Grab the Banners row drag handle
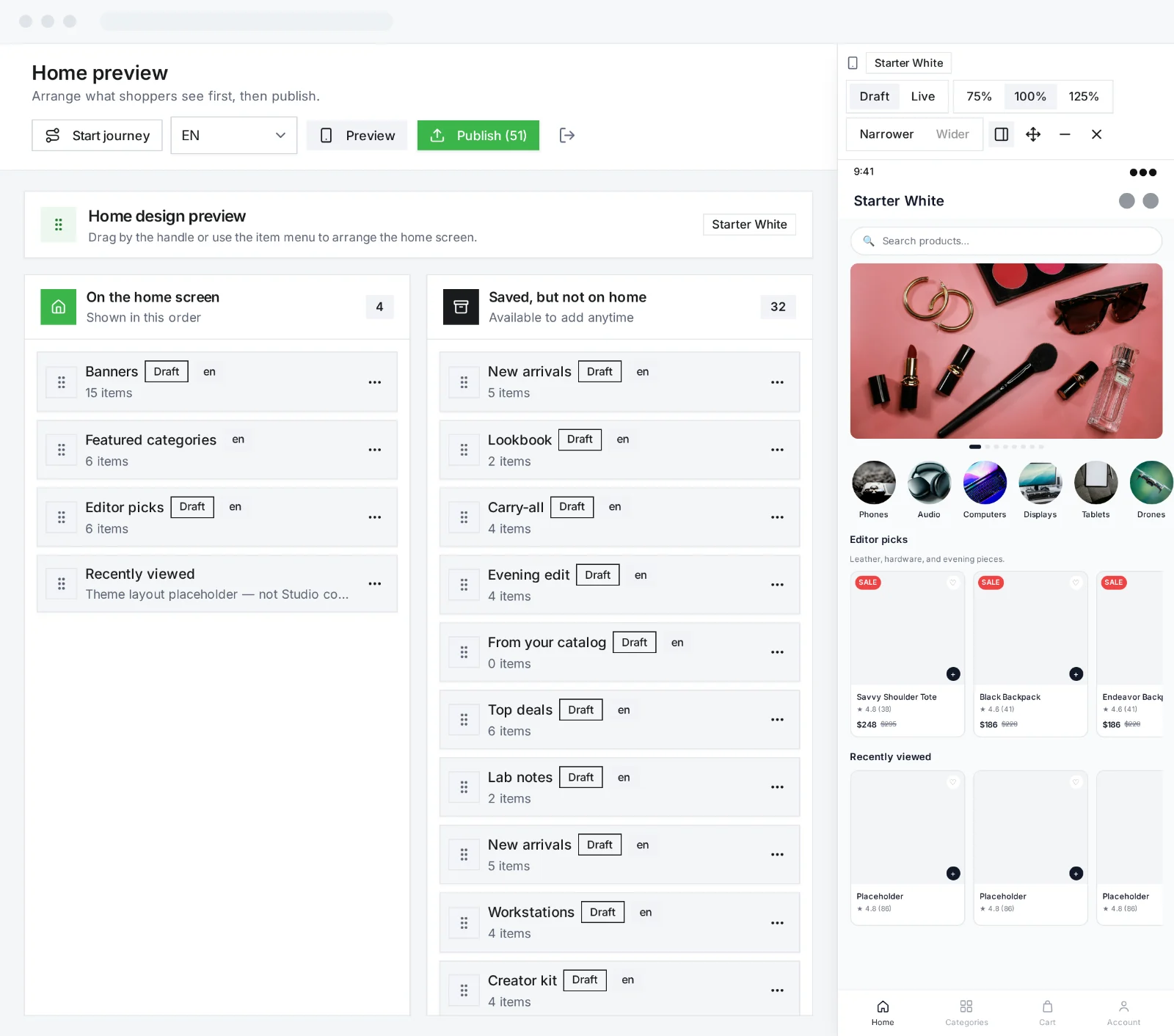This screenshot has height=1036, width=1174. 62,382
